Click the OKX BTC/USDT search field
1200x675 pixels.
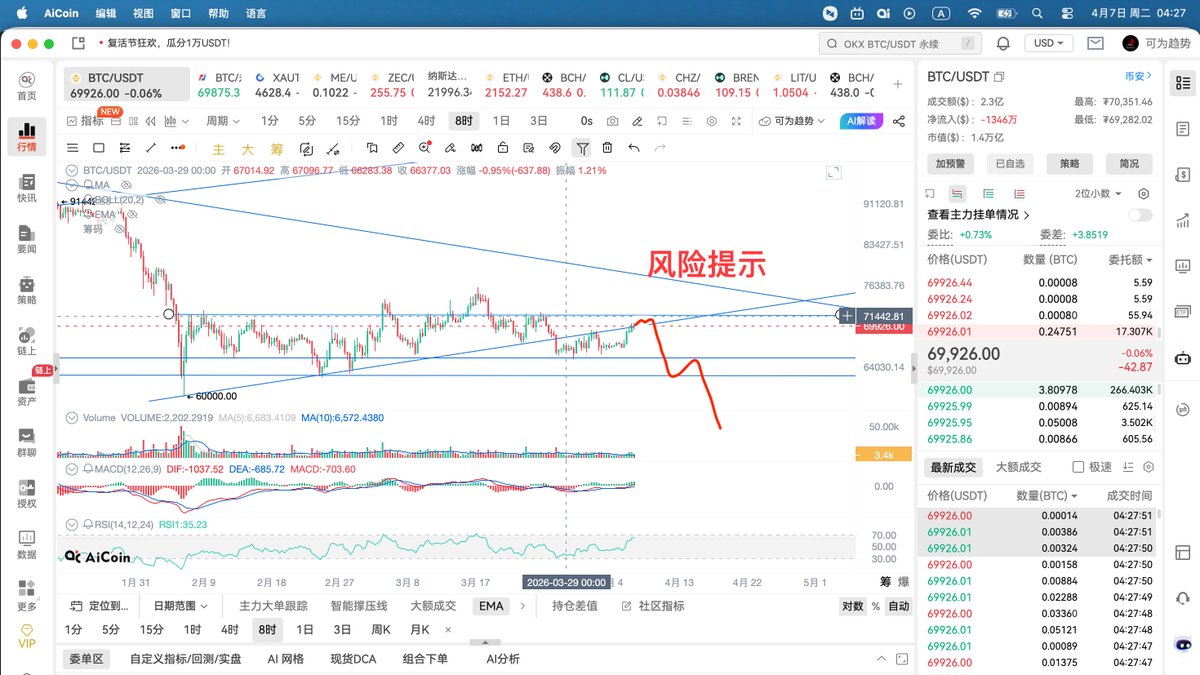coord(899,44)
